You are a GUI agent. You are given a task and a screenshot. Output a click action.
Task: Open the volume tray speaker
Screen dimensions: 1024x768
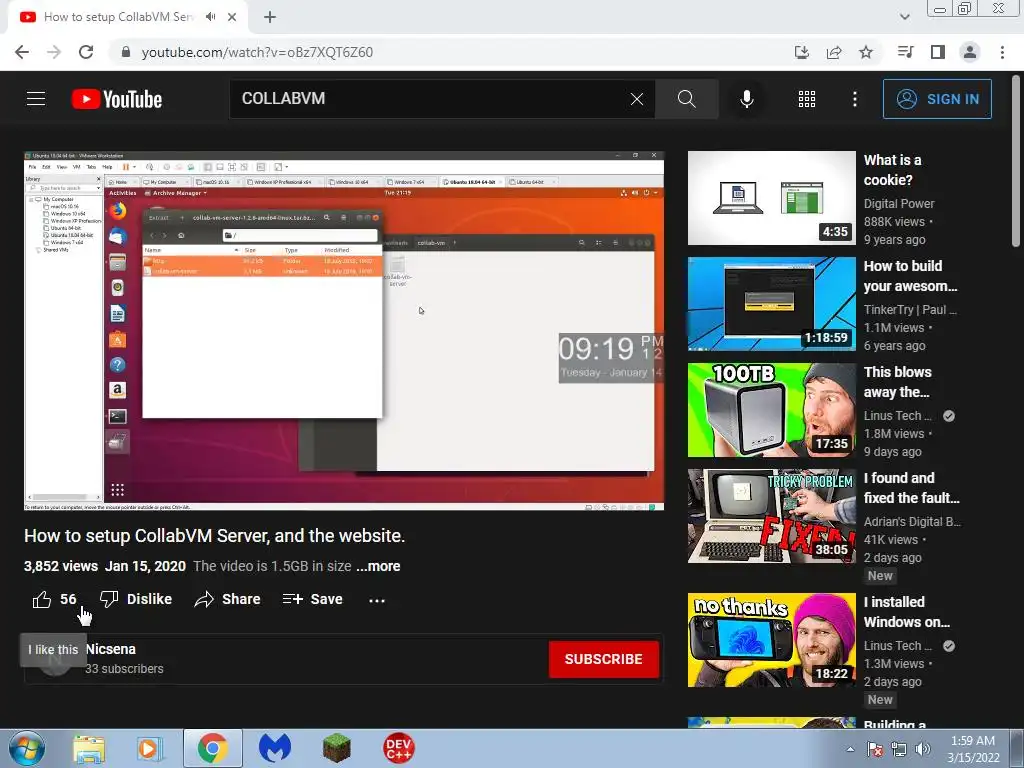click(x=922, y=749)
